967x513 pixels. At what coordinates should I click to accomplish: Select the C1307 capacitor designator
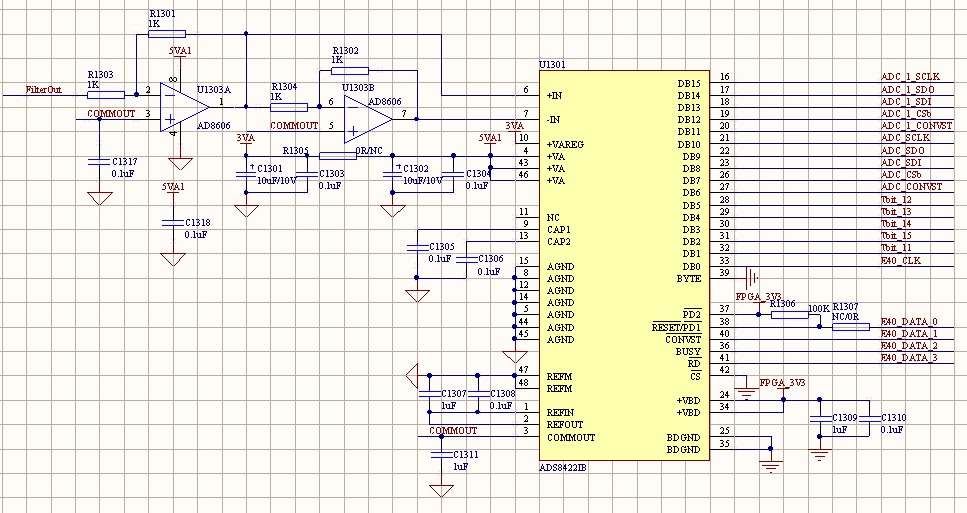pos(454,393)
